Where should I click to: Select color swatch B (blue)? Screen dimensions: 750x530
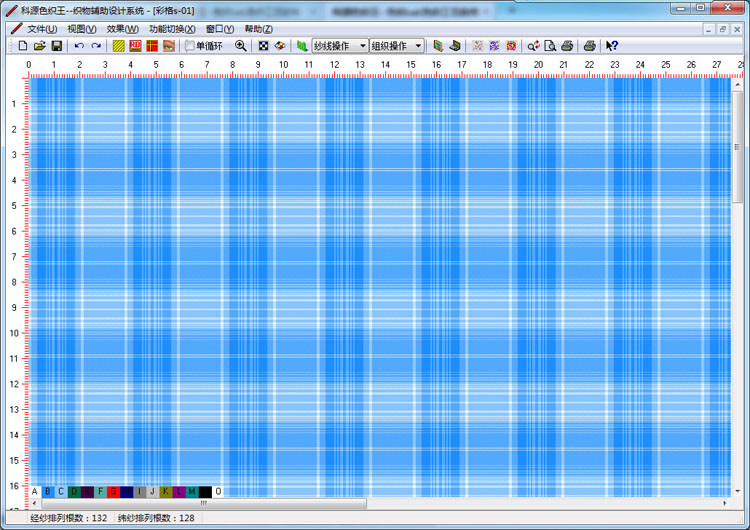48,491
